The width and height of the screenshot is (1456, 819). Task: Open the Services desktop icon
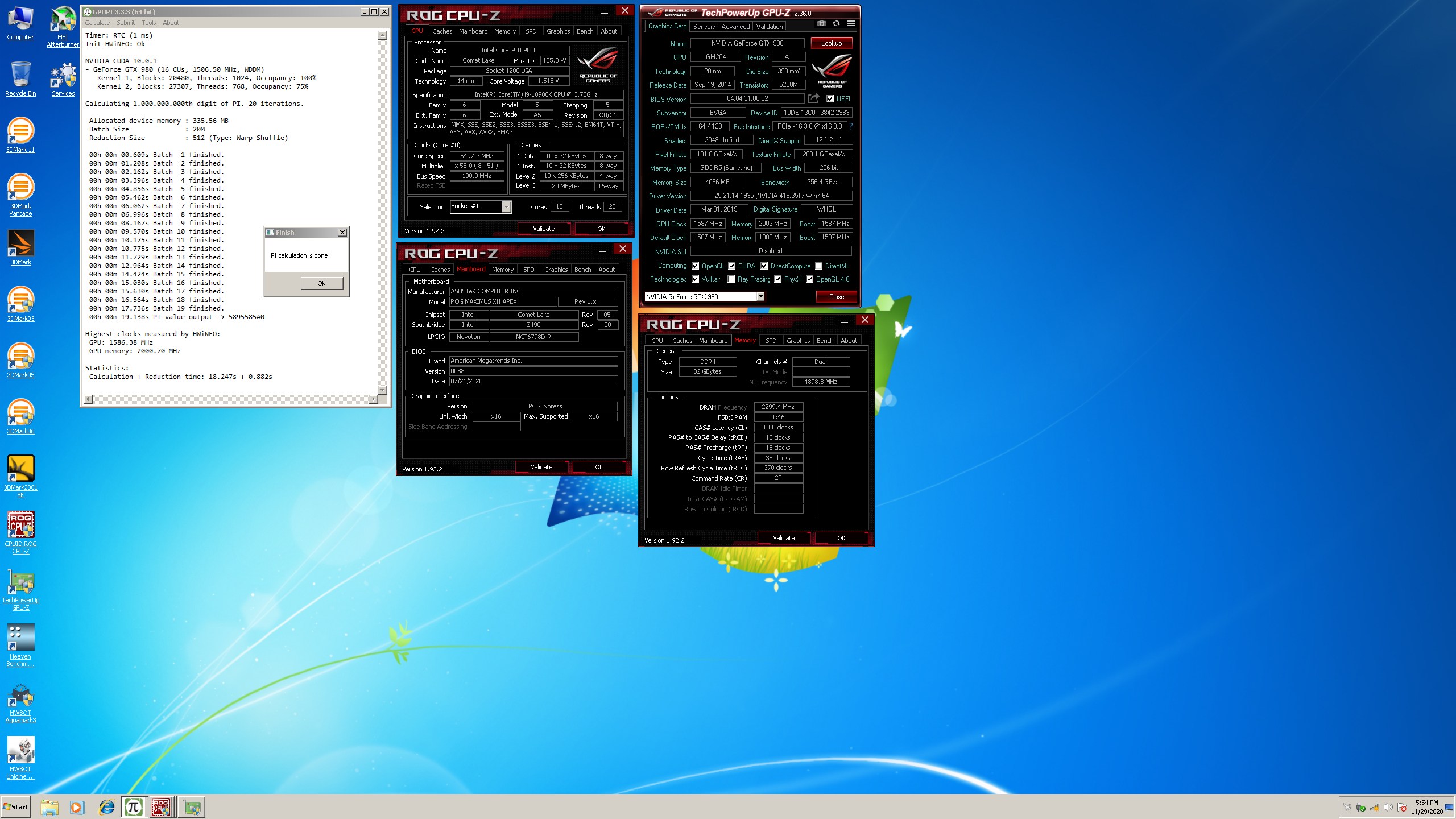(63, 80)
